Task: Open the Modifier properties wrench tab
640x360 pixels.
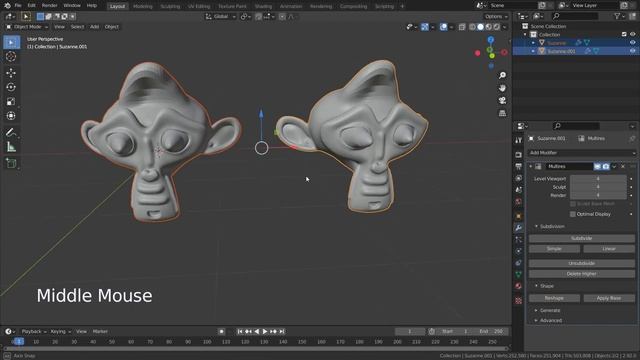Action: click(518, 228)
